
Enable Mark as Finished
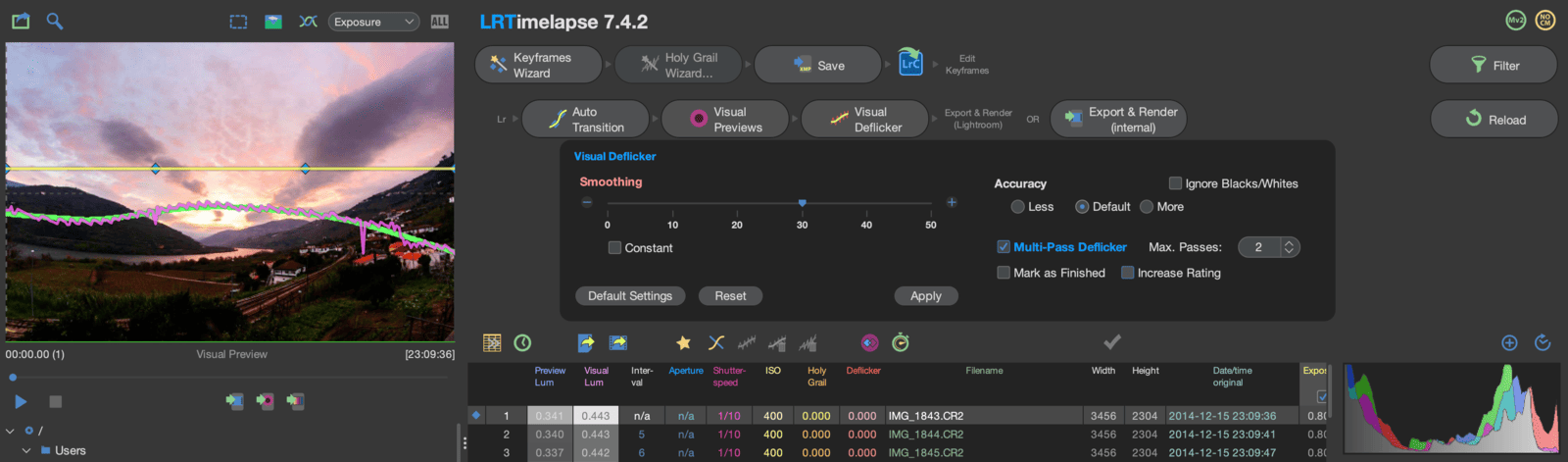tap(1004, 273)
